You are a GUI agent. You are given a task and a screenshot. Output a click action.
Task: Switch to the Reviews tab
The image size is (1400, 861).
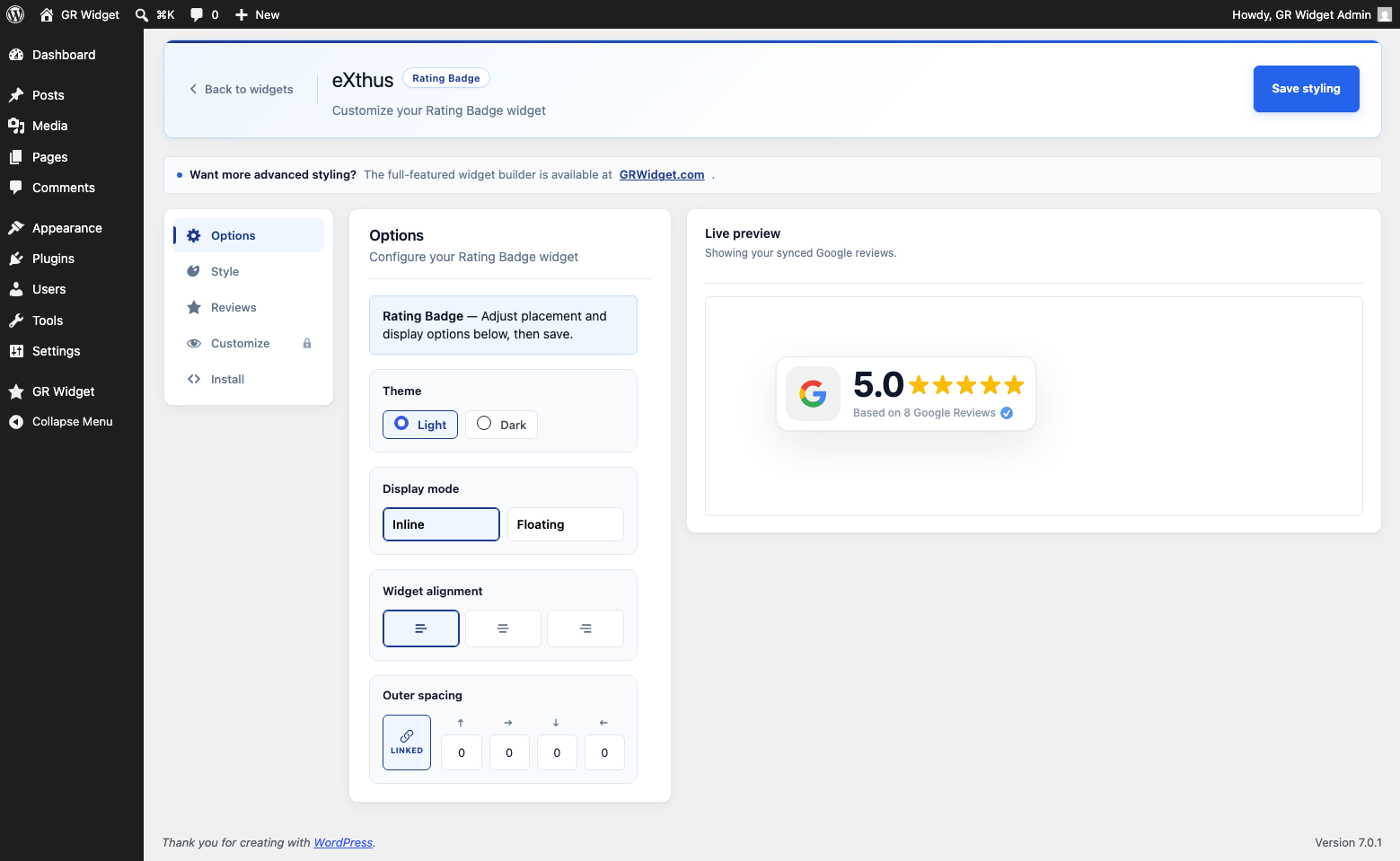[x=249, y=307]
